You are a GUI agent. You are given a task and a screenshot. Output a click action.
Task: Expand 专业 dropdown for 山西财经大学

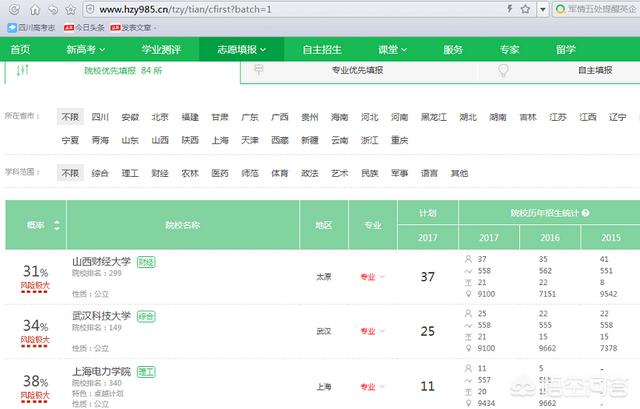tap(372, 277)
